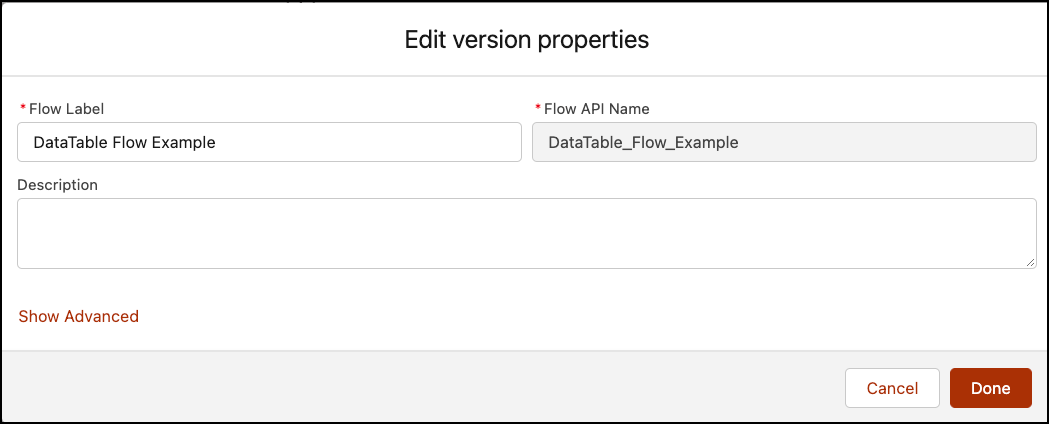This screenshot has width=1049, height=424.
Task: Click the blank area right of Show Advanced
Action: coord(500,316)
